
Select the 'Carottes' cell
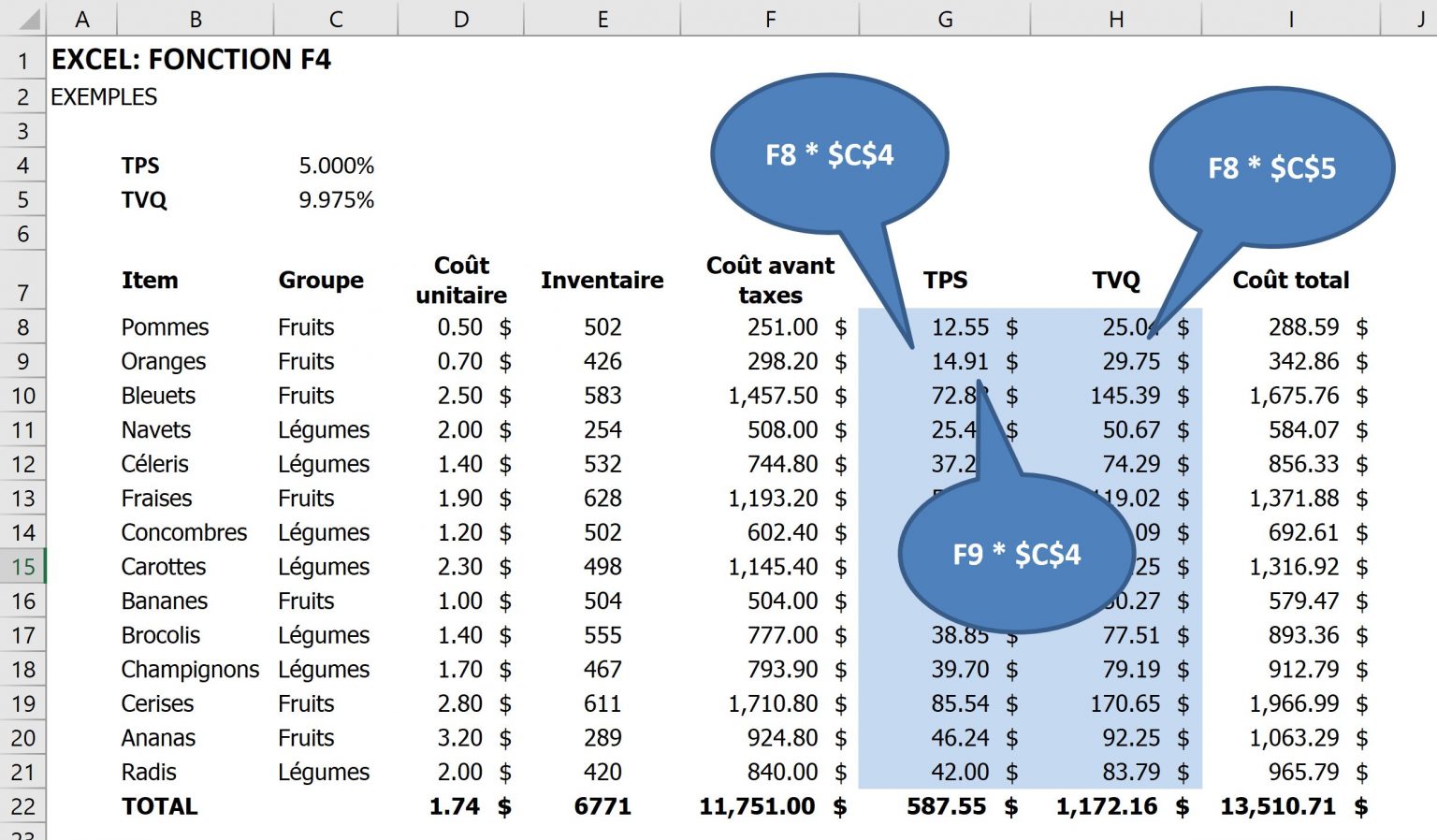tap(196, 567)
